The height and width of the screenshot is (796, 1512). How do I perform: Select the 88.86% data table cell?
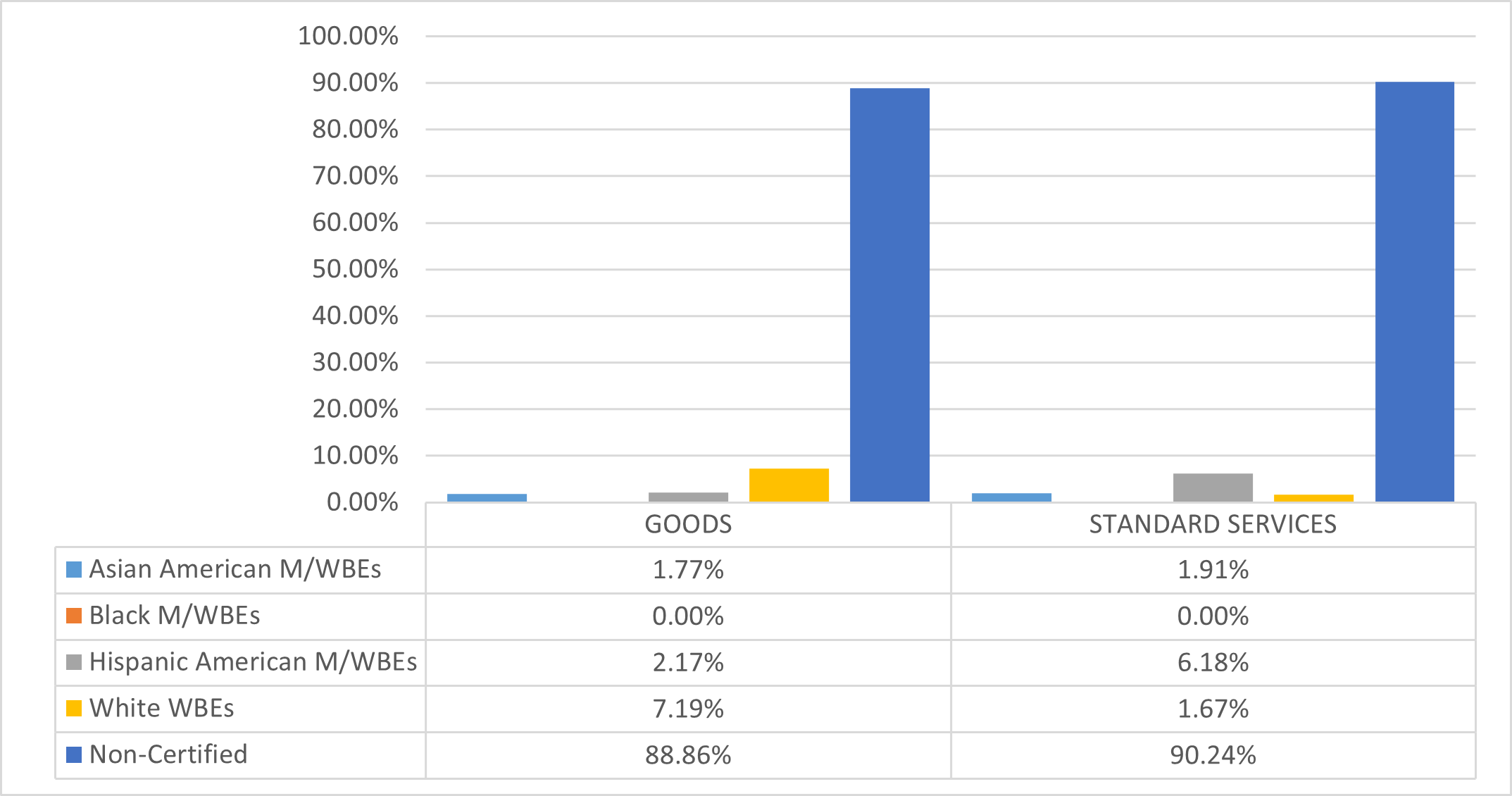tap(688, 755)
